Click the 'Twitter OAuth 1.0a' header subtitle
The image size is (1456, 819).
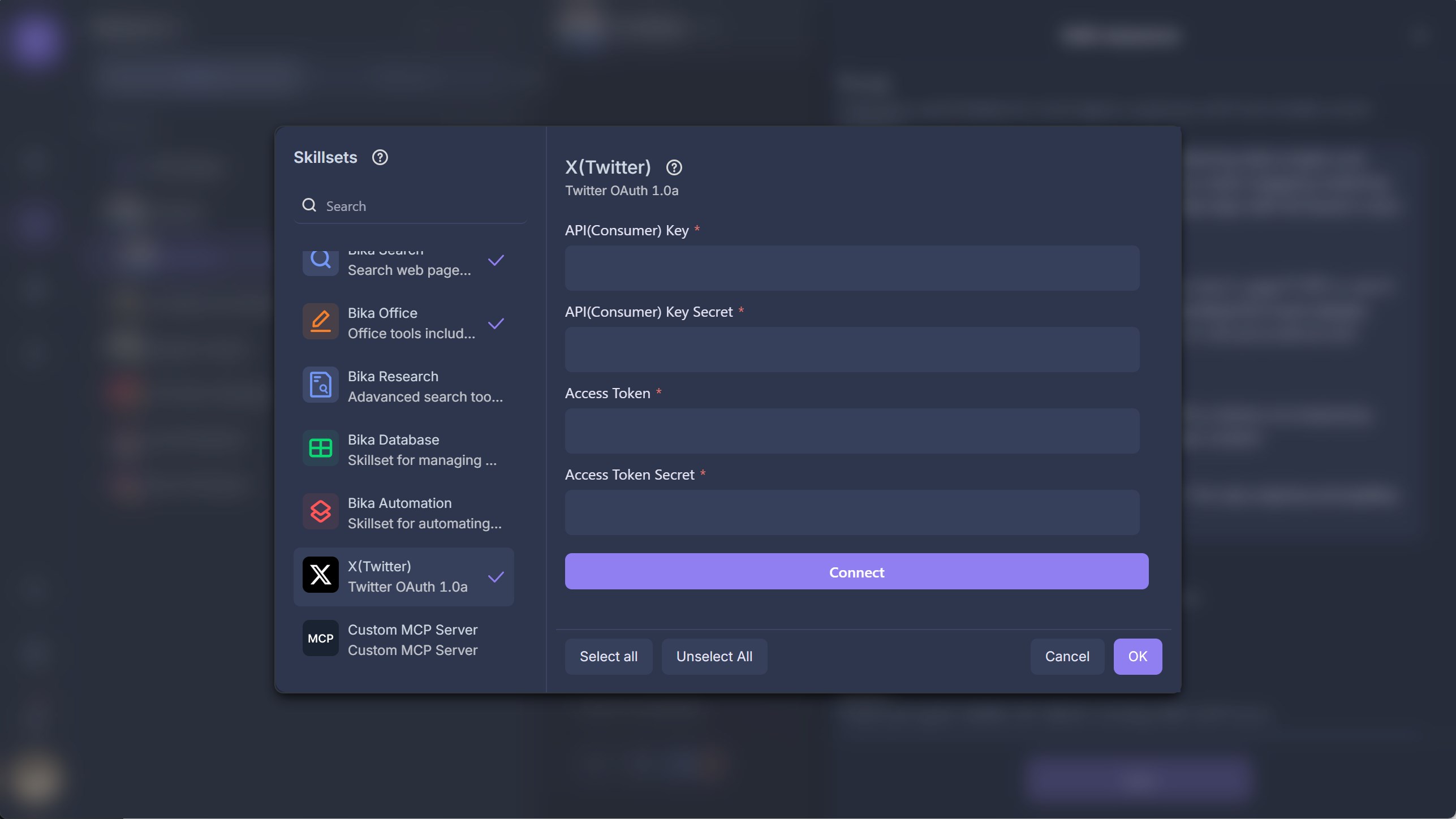(622, 191)
